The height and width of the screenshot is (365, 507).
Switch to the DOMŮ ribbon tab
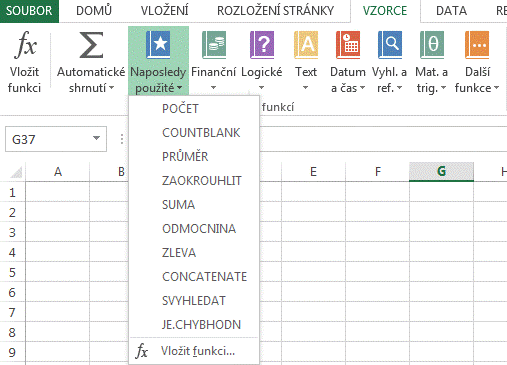click(94, 11)
